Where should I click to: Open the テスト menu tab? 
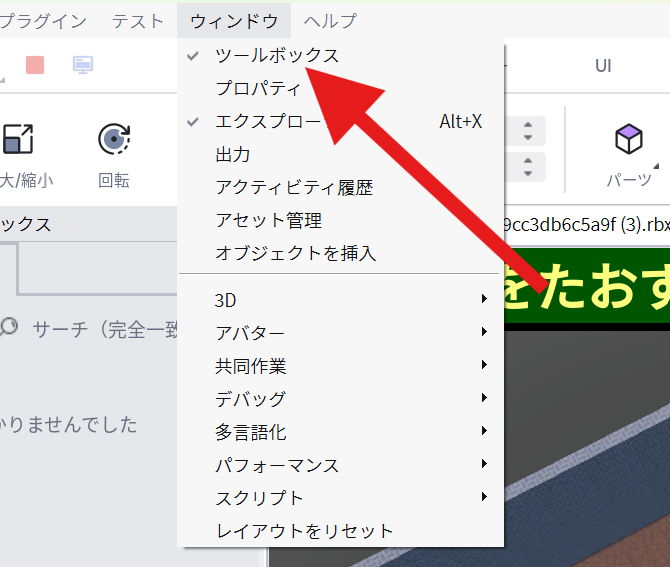point(138,21)
